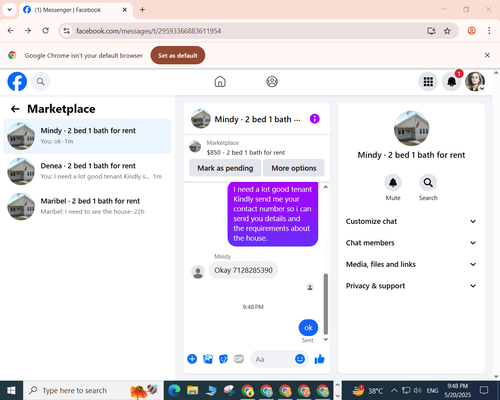Open the Windows notification center icon
The image size is (500, 400).
pyautogui.click(x=484, y=390)
